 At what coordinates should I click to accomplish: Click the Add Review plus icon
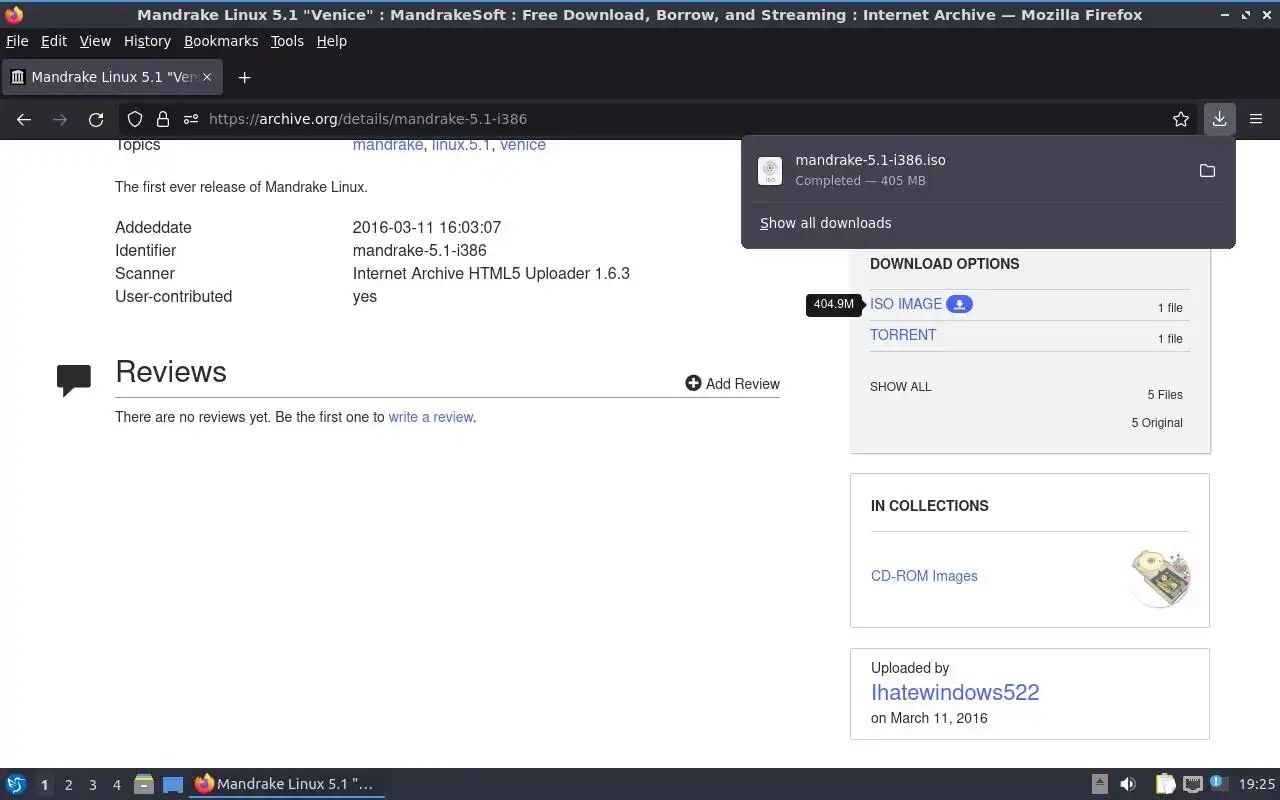pyautogui.click(x=693, y=383)
